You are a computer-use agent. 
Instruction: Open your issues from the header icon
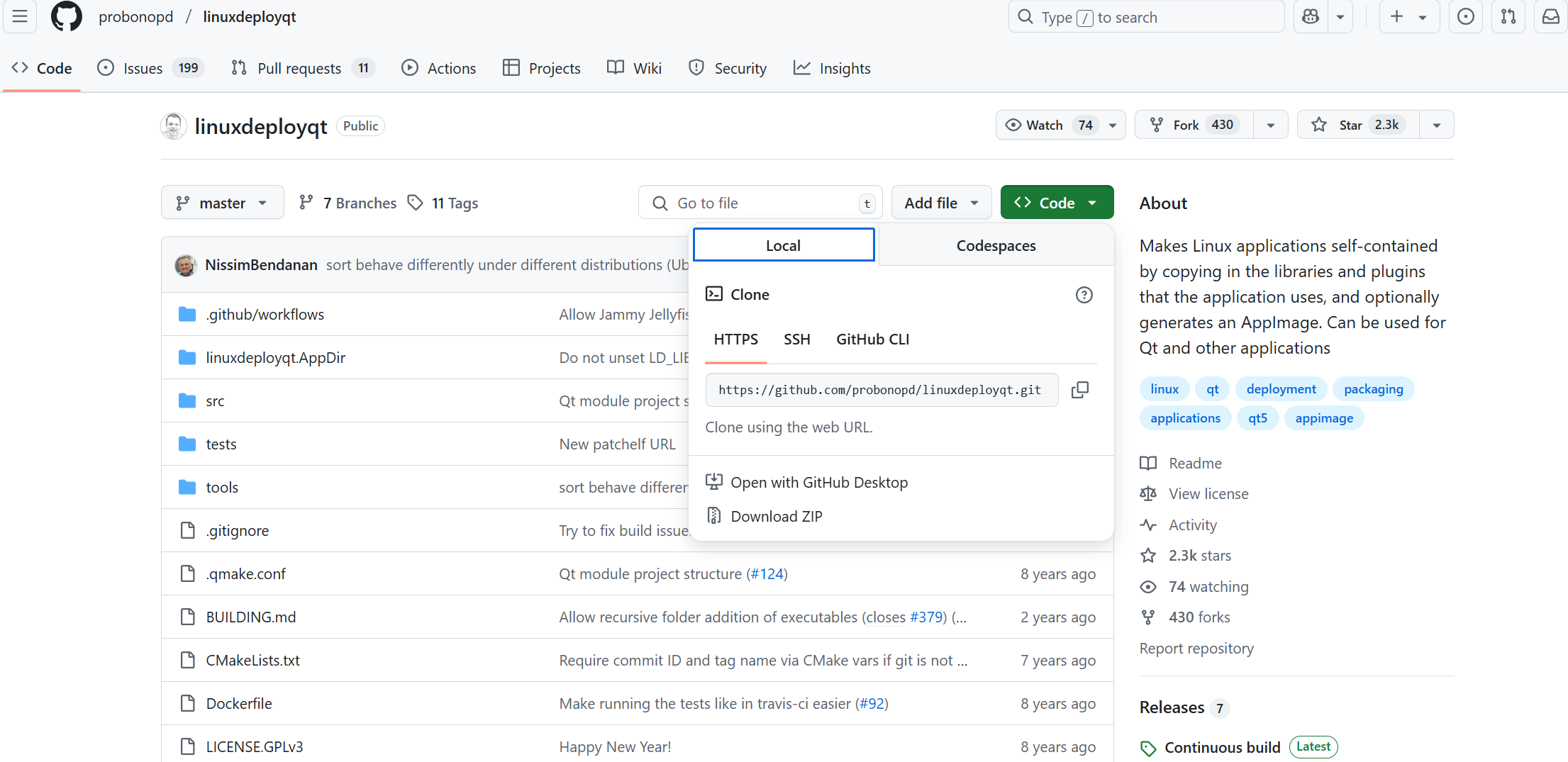1466,16
